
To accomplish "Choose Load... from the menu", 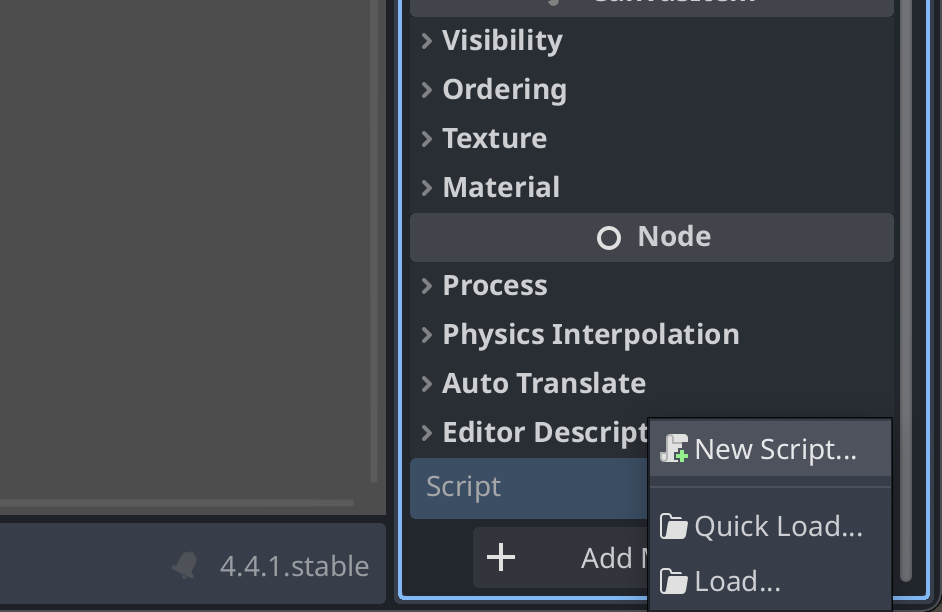I will point(770,581).
